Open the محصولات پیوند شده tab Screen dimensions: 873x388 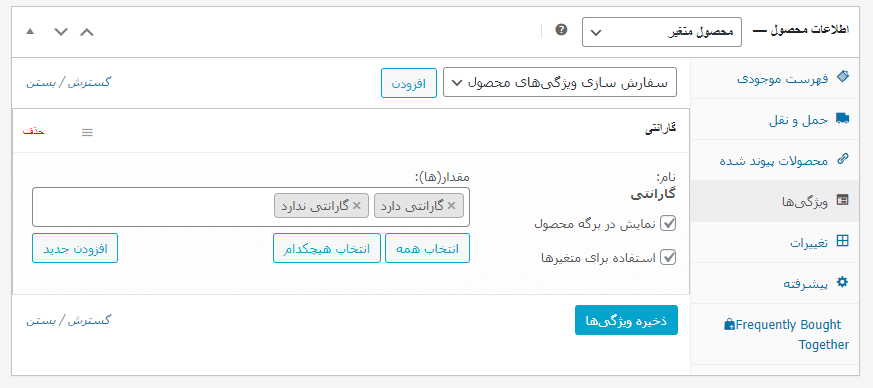click(x=782, y=160)
